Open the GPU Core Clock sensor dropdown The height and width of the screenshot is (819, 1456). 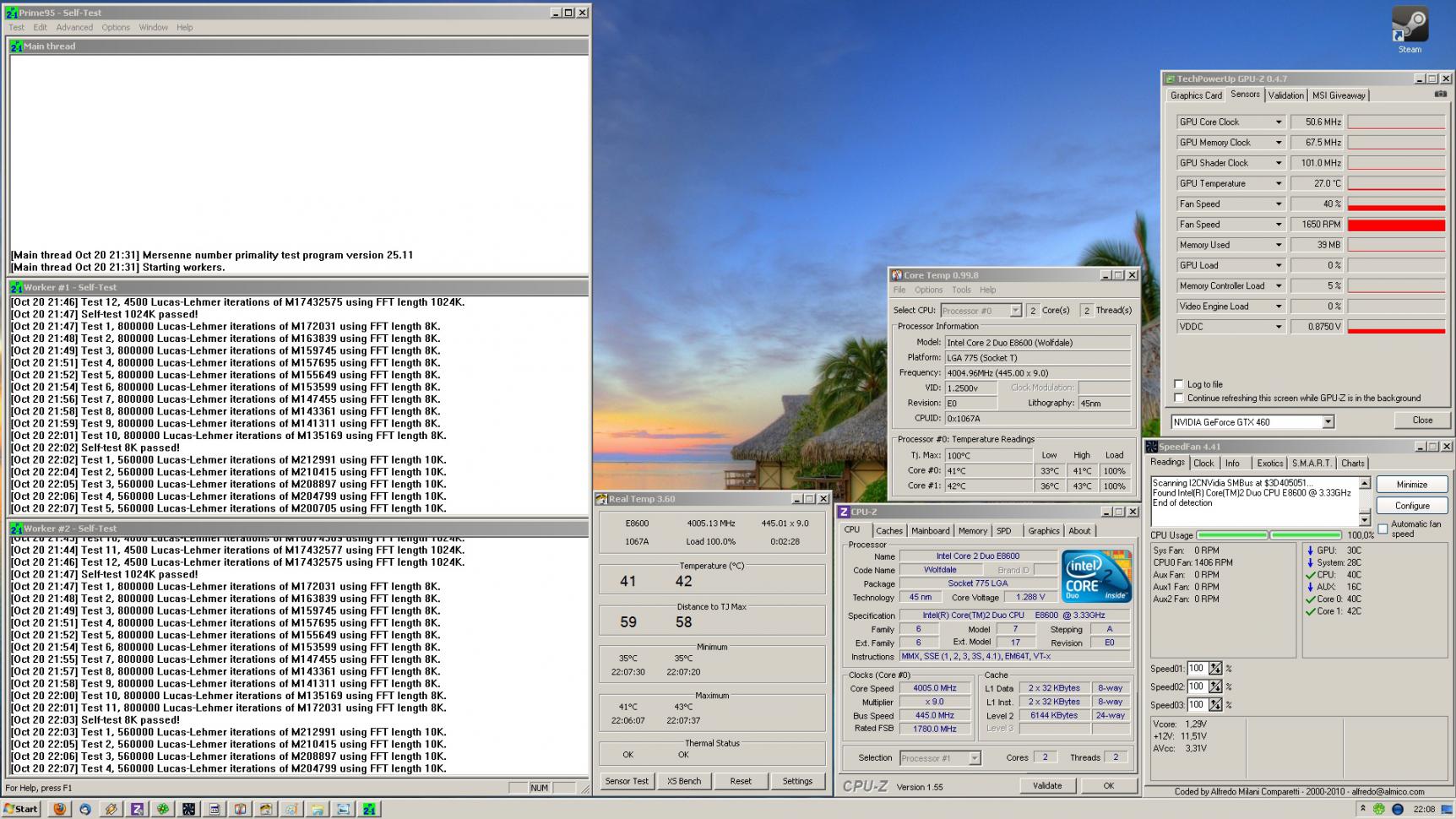tap(1278, 122)
